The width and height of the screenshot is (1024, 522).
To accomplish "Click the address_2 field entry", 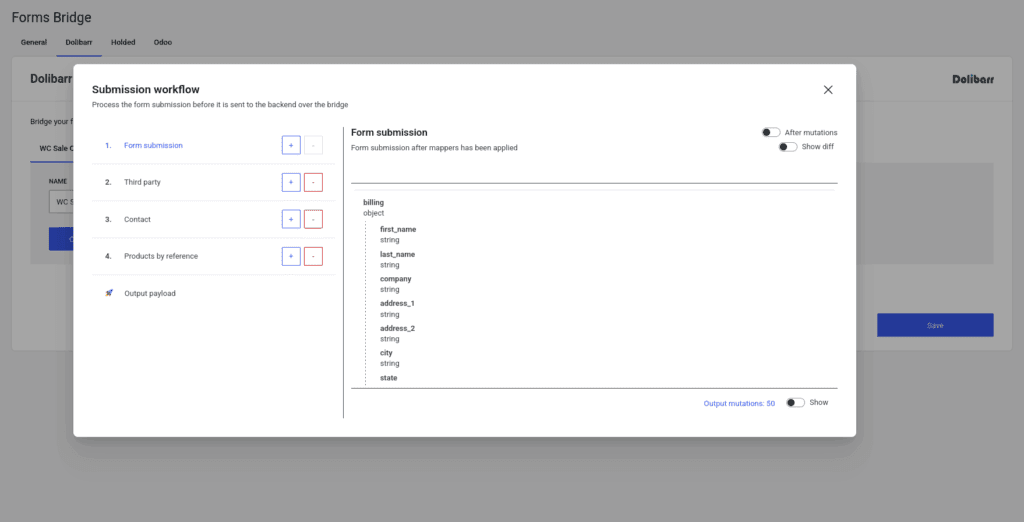I will [397, 333].
